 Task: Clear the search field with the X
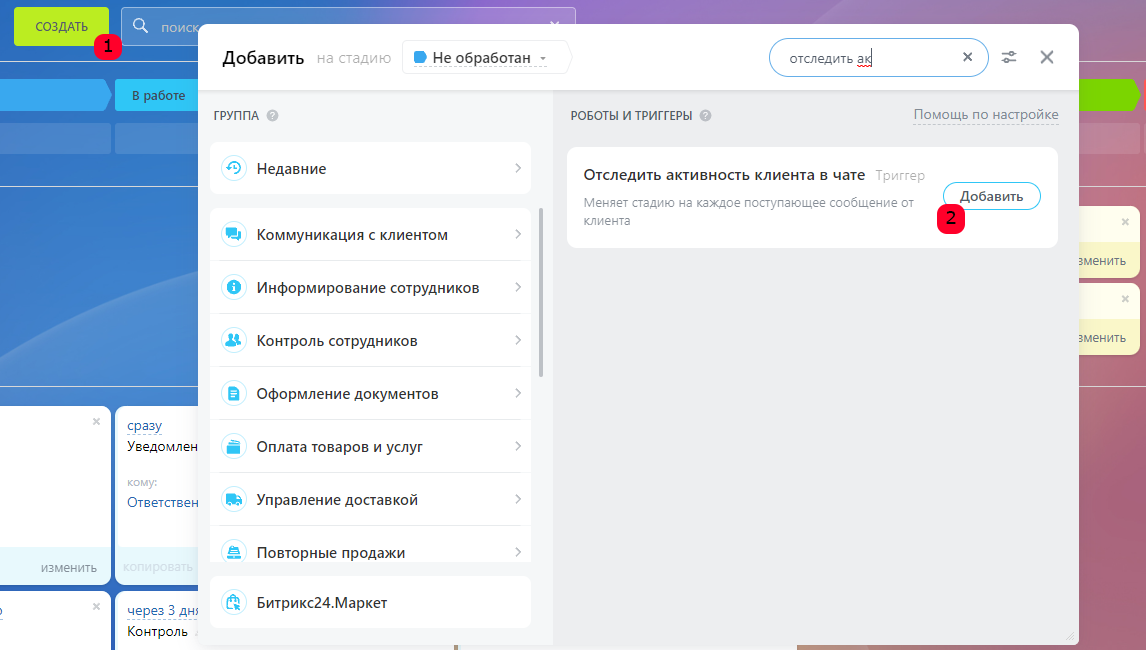click(967, 58)
